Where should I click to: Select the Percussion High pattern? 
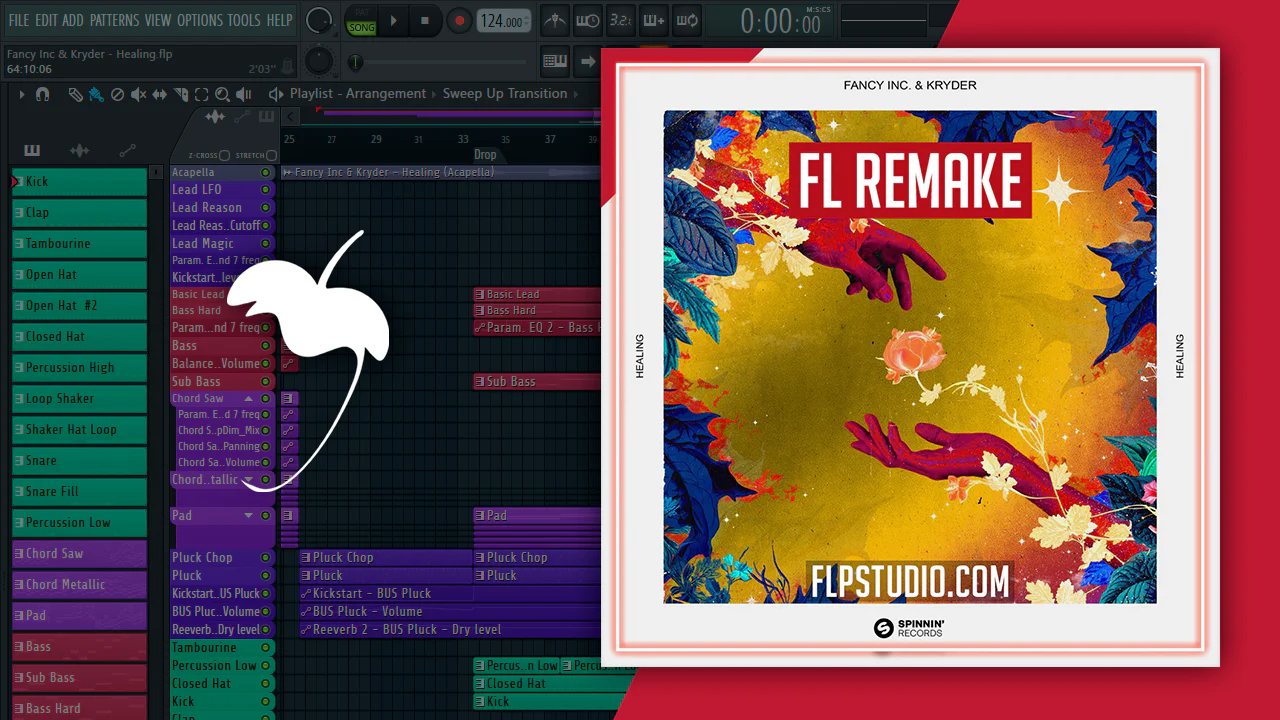pos(80,368)
